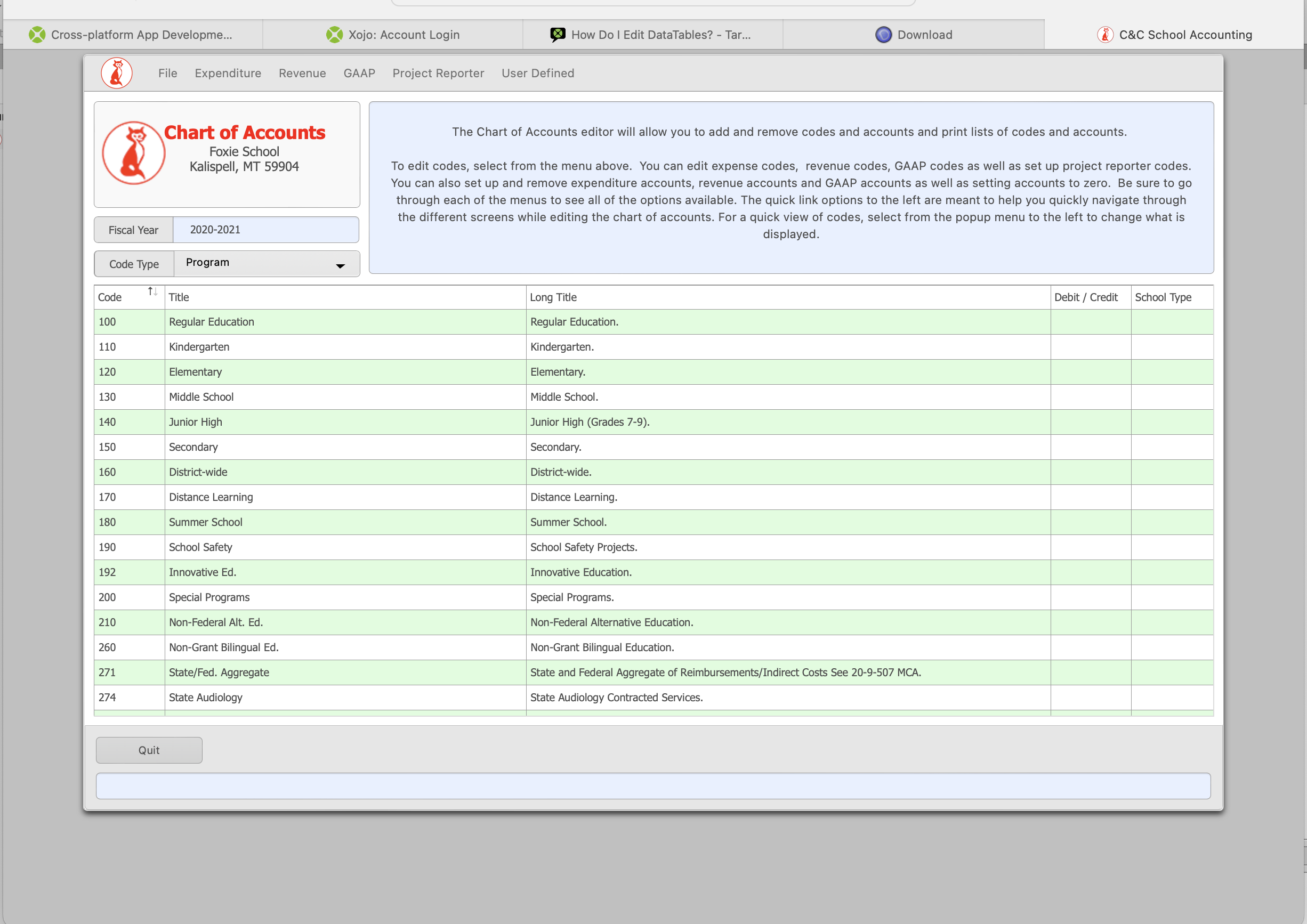Select code 271 cell
The width and height of the screenshot is (1307, 924).
129,672
